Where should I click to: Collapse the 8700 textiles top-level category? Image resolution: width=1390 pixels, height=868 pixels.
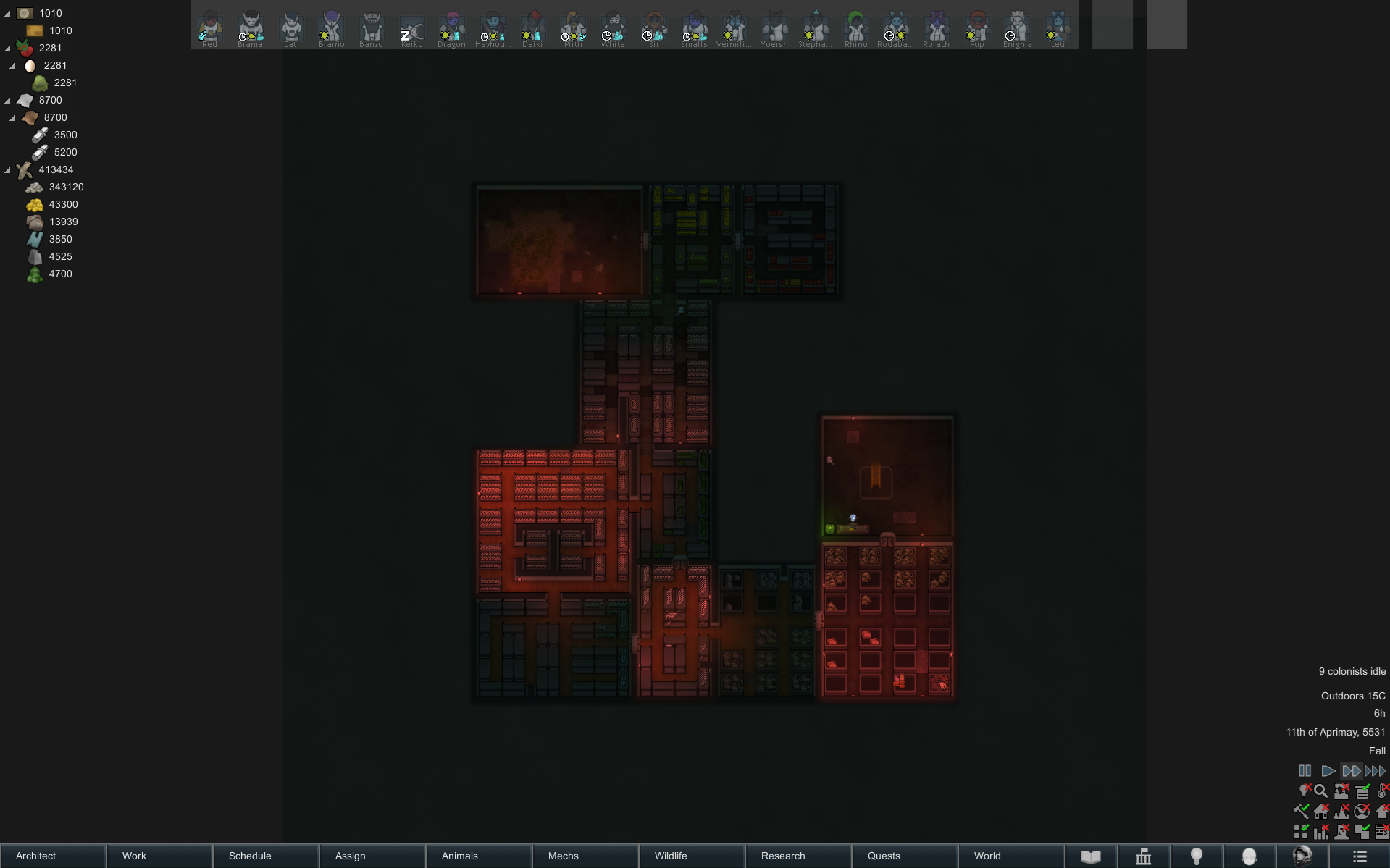click(8, 101)
